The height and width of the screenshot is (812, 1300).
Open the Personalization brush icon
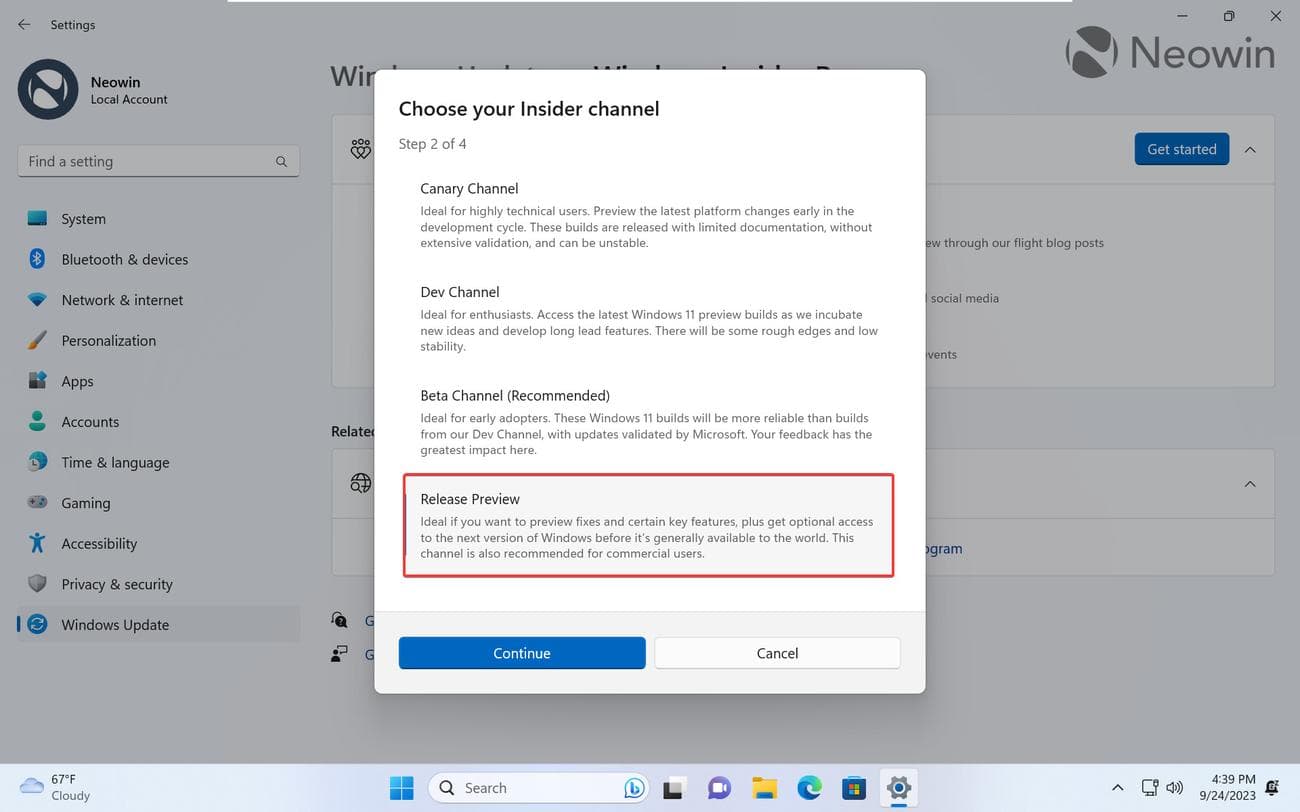click(38, 340)
